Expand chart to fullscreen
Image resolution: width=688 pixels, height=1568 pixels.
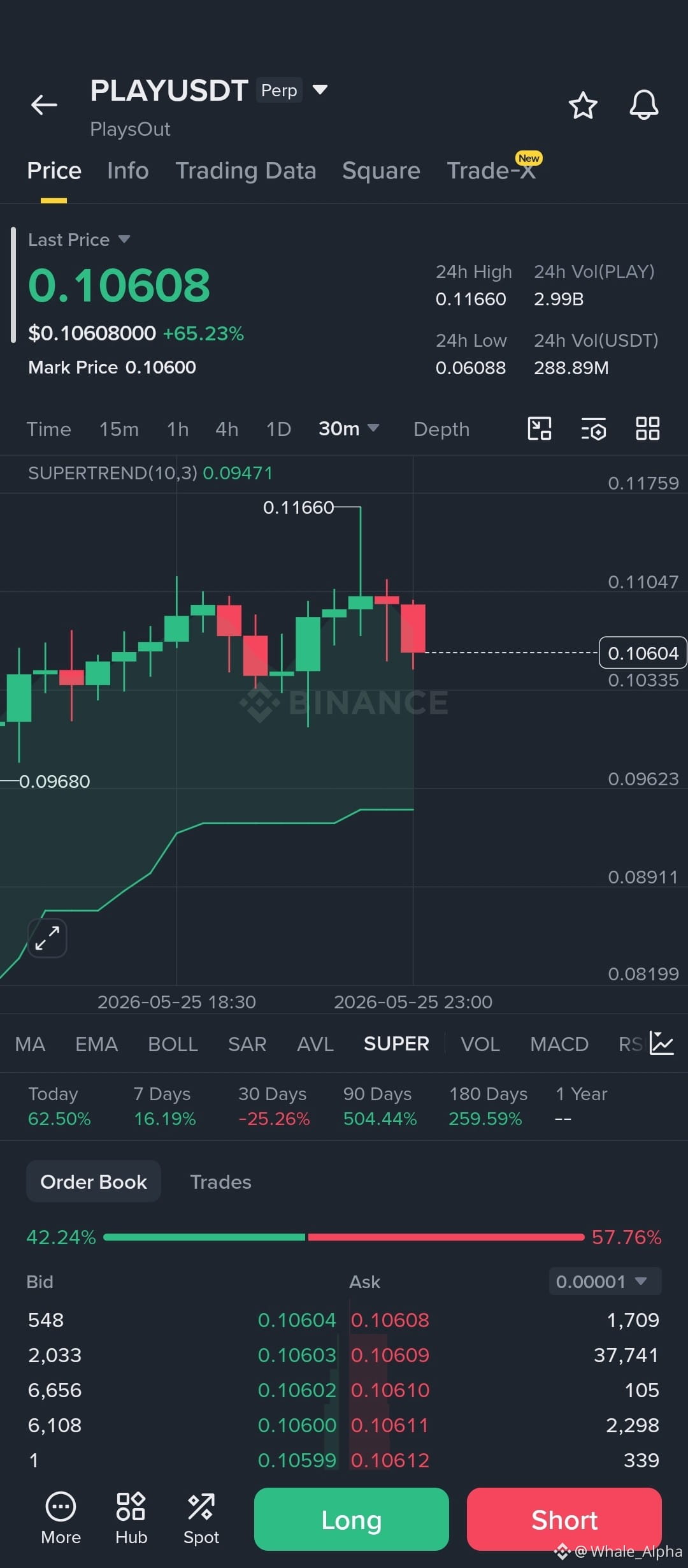[x=48, y=938]
